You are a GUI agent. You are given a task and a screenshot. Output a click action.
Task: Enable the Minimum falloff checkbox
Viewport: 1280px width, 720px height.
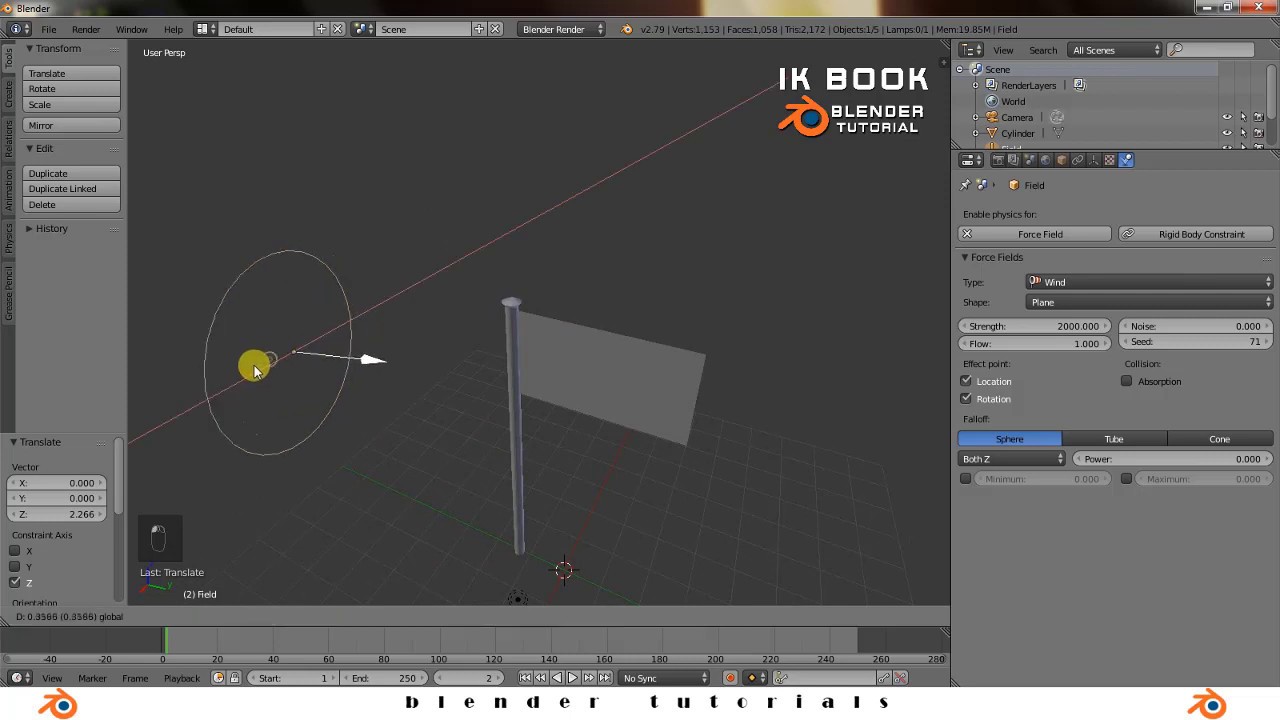[x=966, y=479]
